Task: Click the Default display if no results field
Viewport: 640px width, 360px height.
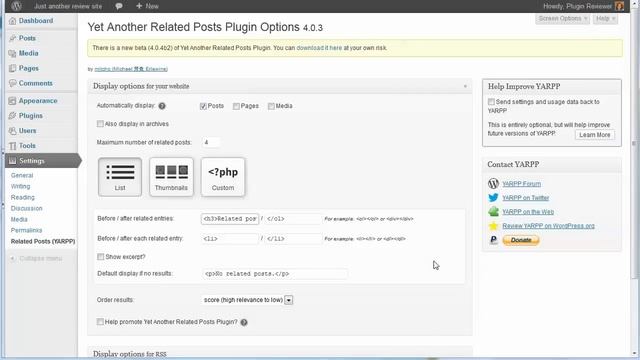Action: click(x=275, y=274)
